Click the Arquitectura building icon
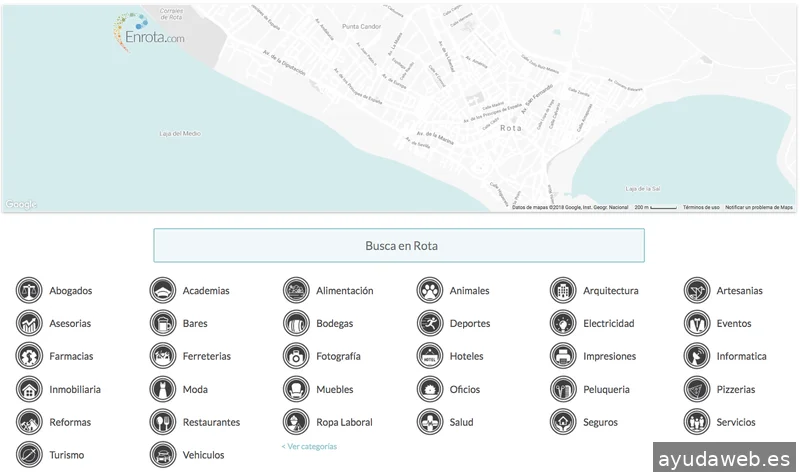Image resolution: width=800 pixels, height=476 pixels. 563,291
